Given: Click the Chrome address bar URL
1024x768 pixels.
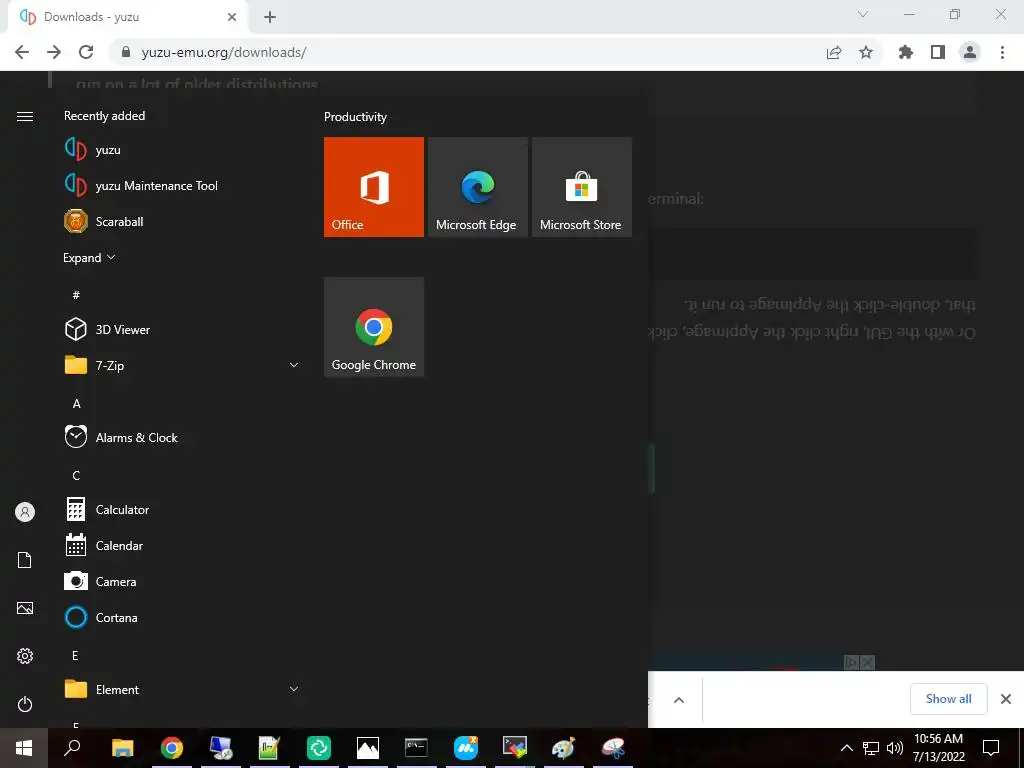Looking at the screenshot, I should coord(224,52).
